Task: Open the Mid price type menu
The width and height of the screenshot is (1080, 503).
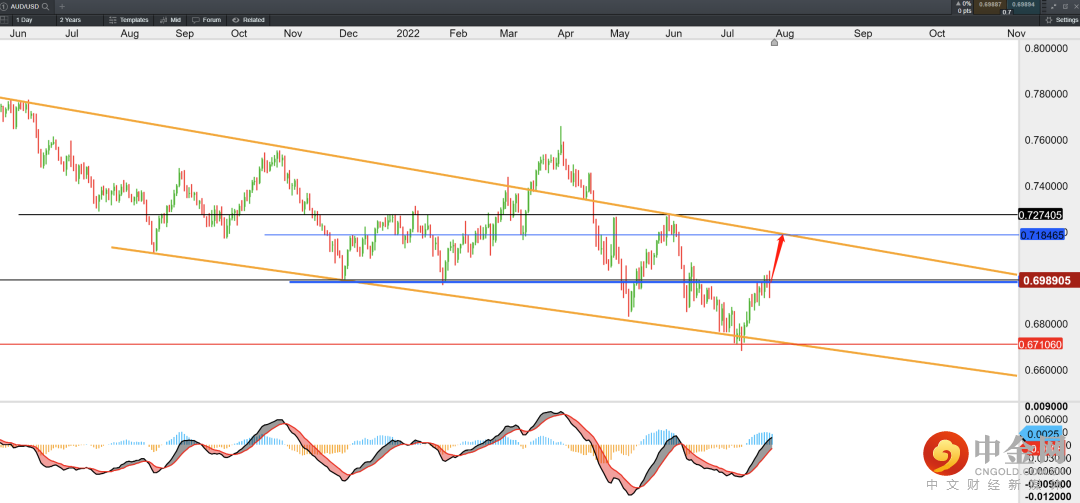Action: 169,20
